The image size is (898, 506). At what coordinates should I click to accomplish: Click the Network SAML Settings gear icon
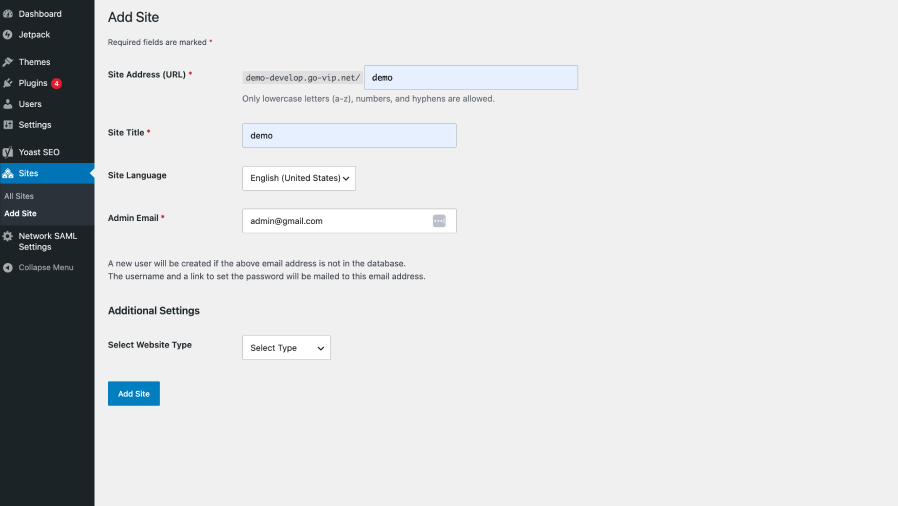(x=7, y=236)
